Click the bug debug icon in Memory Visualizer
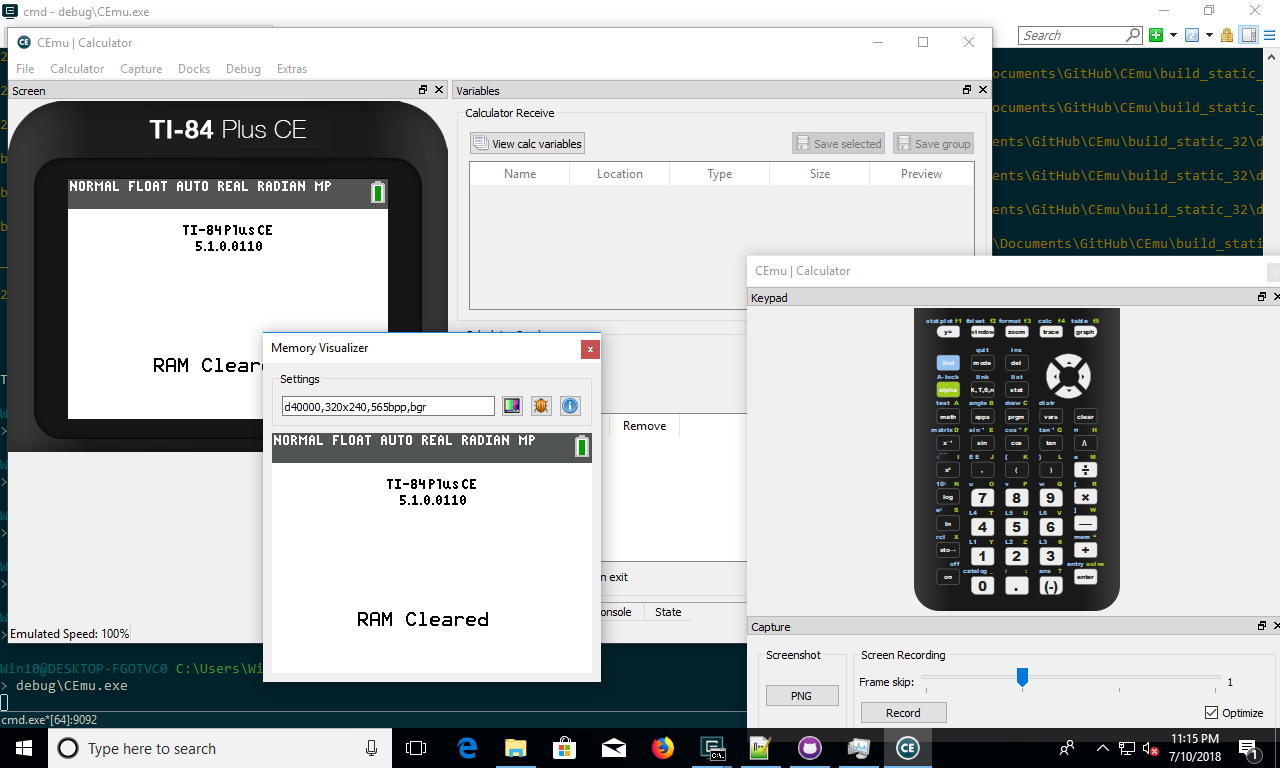 [x=541, y=406]
